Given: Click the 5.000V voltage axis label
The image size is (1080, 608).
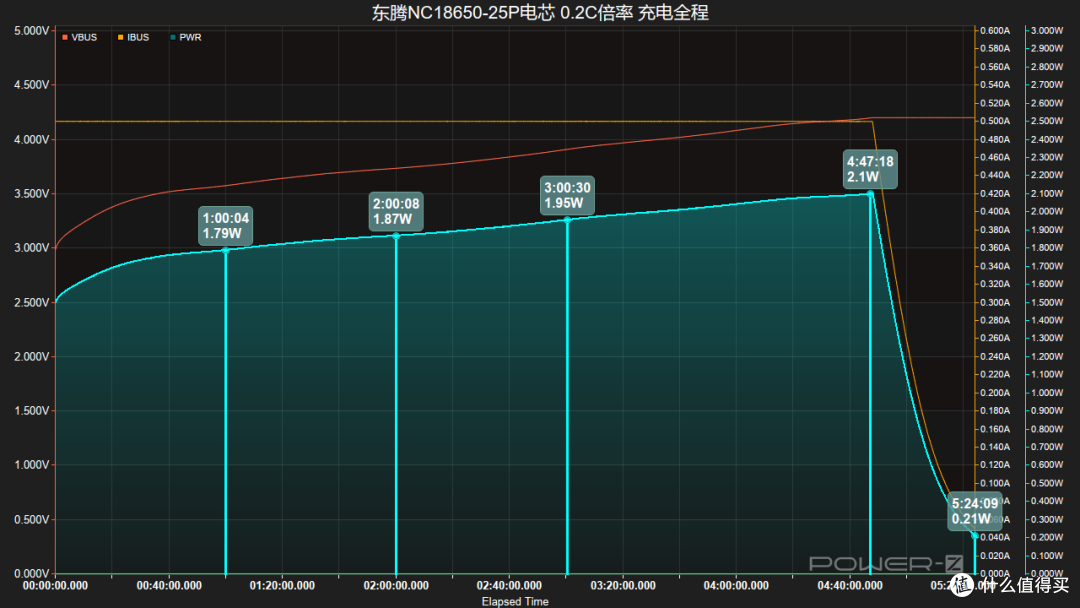Looking at the screenshot, I should pos(31,31).
